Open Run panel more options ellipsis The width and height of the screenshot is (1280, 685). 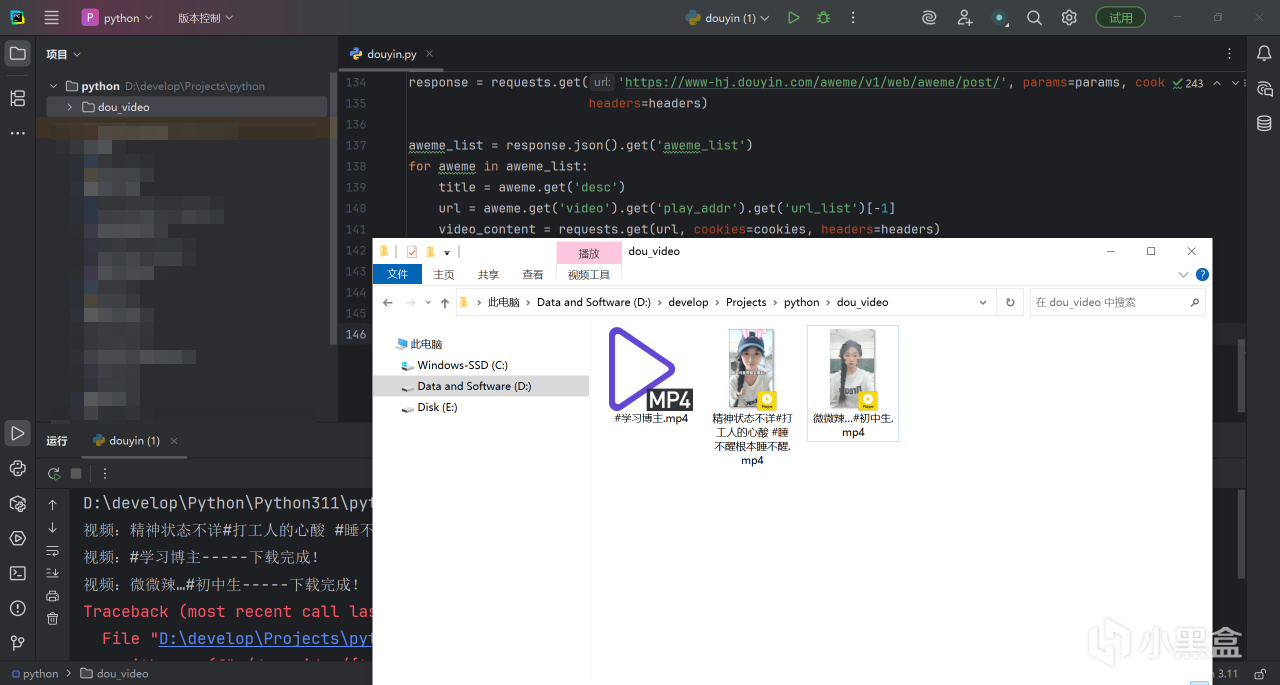click(x=105, y=473)
